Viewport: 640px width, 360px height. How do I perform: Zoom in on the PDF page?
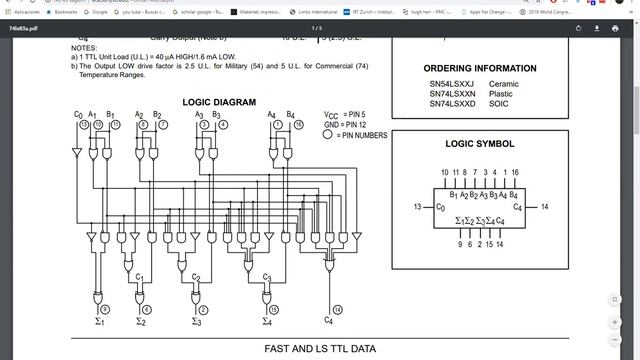point(615,322)
